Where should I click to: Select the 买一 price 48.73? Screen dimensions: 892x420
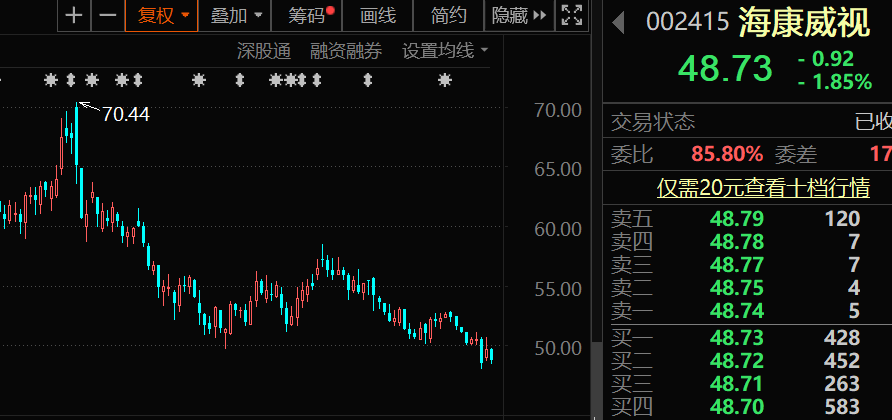coord(737,338)
